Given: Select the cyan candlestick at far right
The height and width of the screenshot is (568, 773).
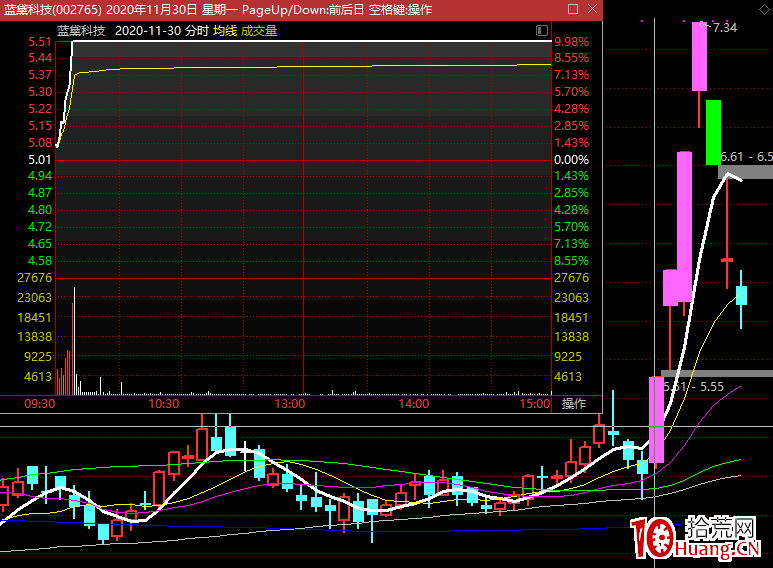Looking at the screenshot, I should 741,295.
